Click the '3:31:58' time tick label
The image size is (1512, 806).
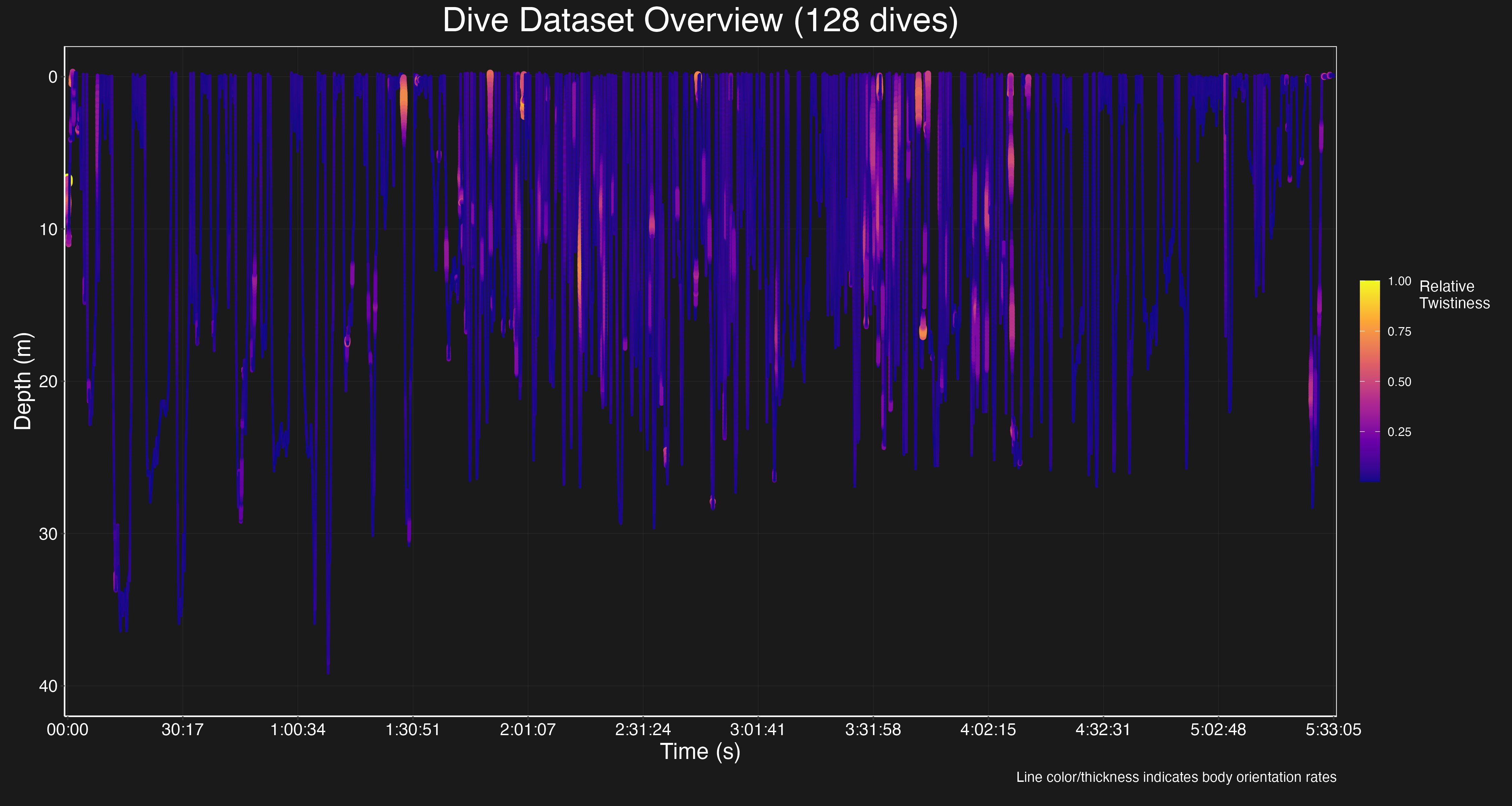[x=873, y=730]
